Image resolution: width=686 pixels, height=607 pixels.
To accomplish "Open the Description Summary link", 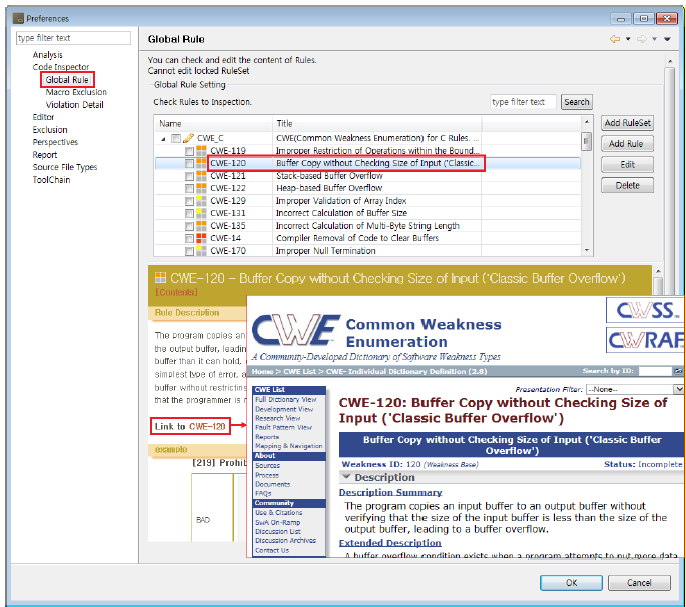I will (x=390, y=492).
